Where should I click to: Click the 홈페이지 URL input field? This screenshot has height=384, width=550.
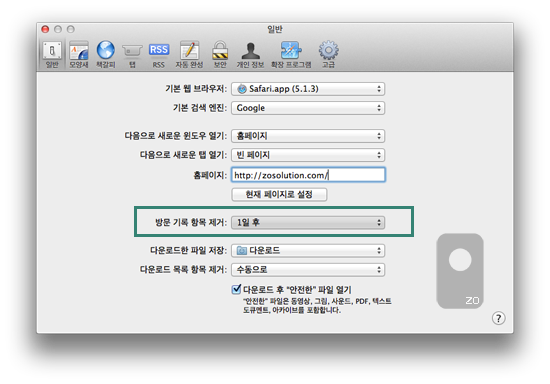click(308, 175)
